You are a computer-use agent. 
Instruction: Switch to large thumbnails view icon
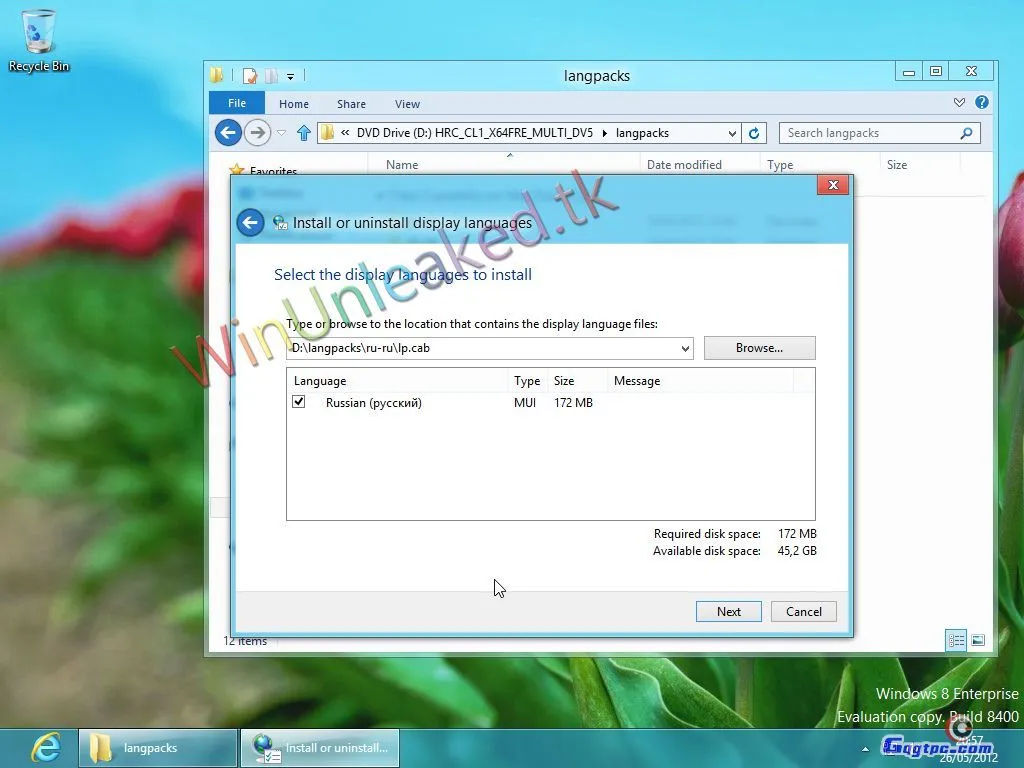coord(978,641)
